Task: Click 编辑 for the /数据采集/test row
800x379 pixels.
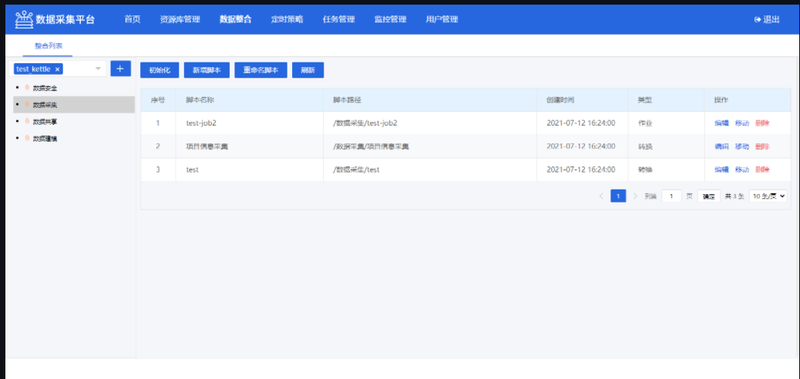Action: (721, 169)
